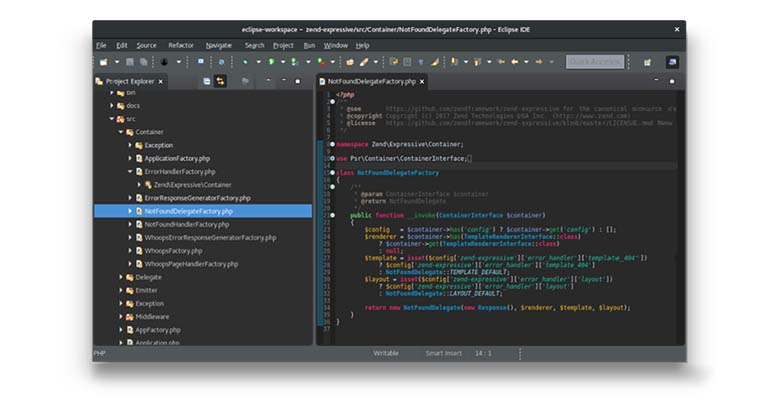Viewport: 768px width, 403px height.
Task: Toggle Mark Occurrences toolbar icon
Action: point(393,62)
